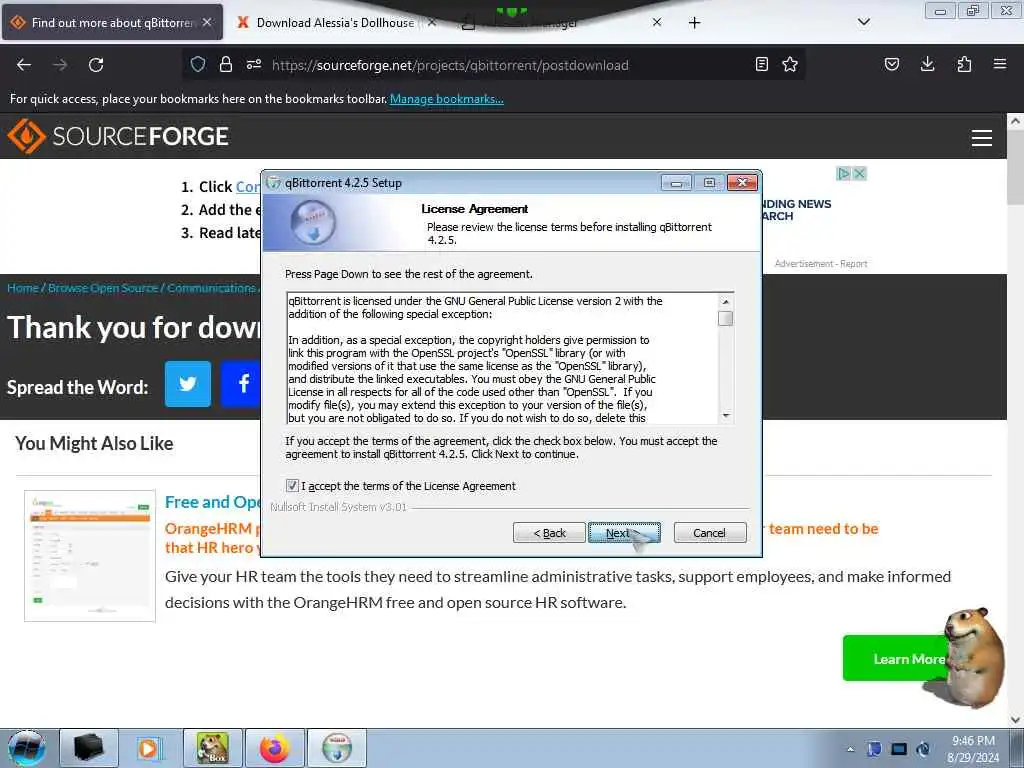Close the advertisement with X icon

point(859,174)
